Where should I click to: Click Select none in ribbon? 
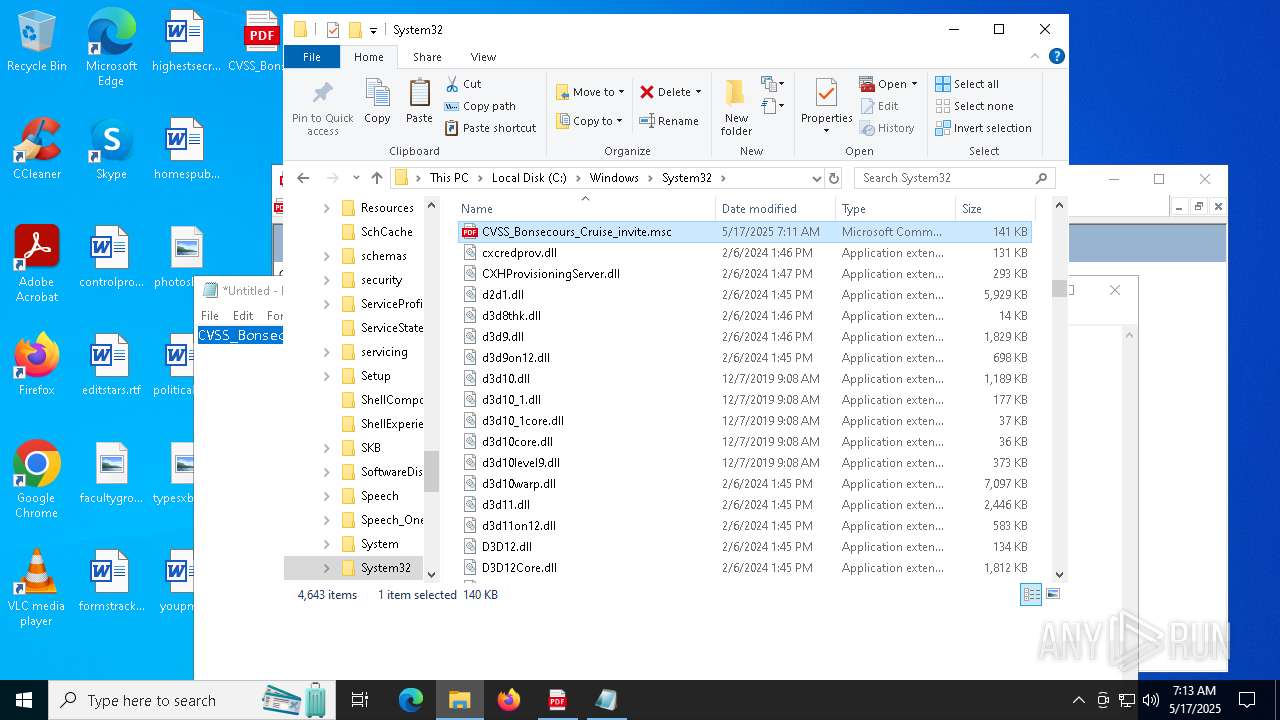pos(974,106)
